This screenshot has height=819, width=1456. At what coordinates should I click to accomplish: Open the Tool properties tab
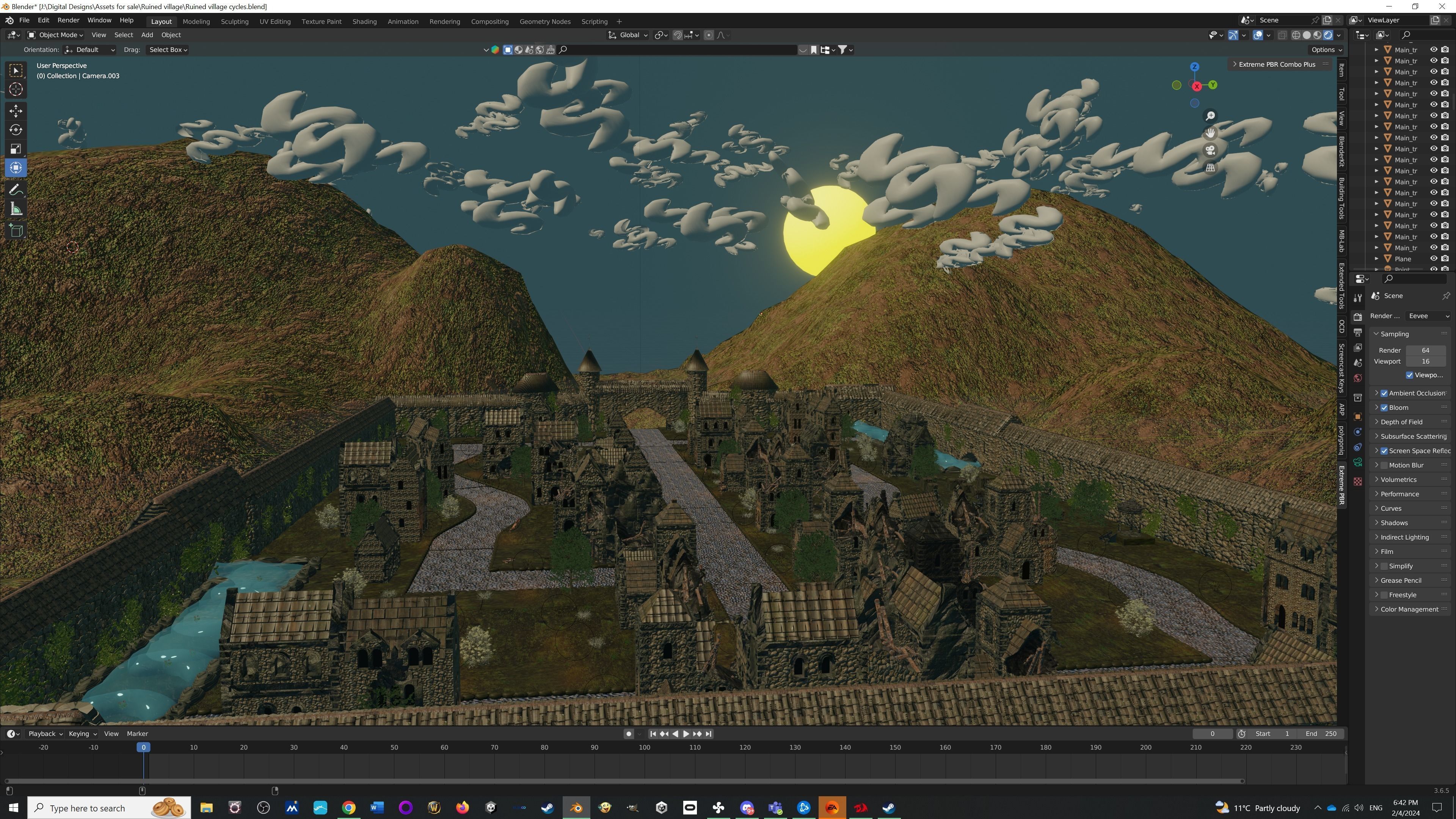click(1358, 298)
